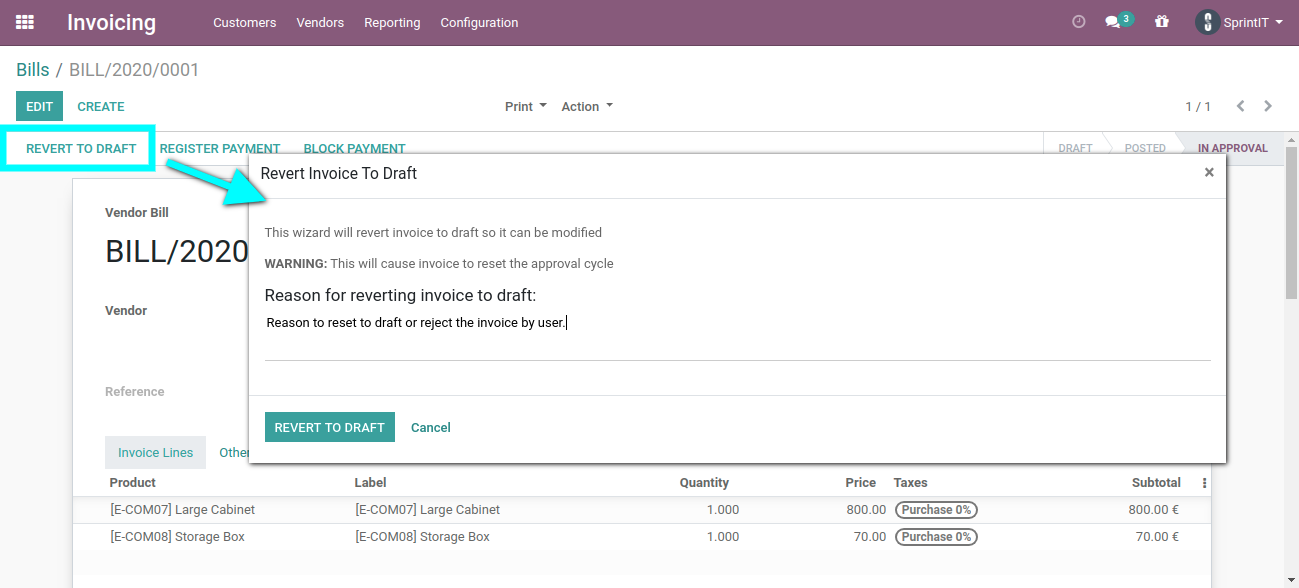Open the Customers menu
Image resolution: width=1299 pixels, height=588 pixels.
pyautogui.click(x=244, y=22)
